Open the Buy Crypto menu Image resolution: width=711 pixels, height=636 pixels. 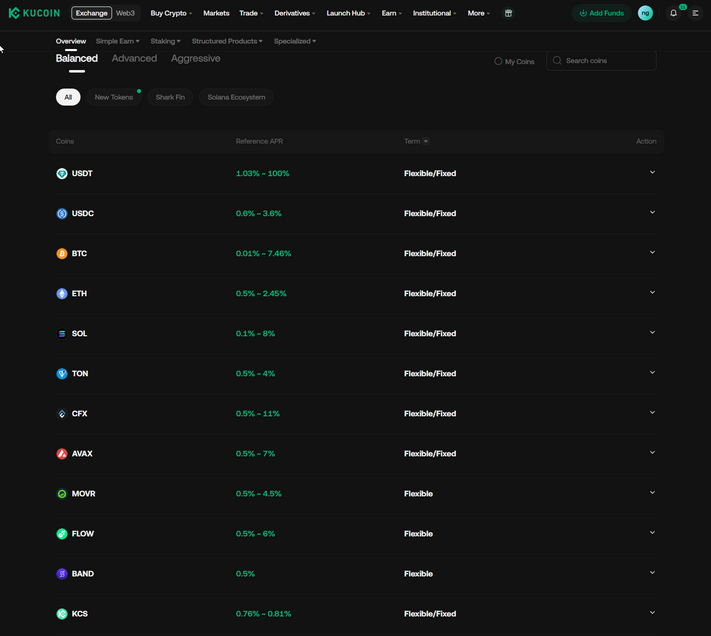[x=171, y=13]
